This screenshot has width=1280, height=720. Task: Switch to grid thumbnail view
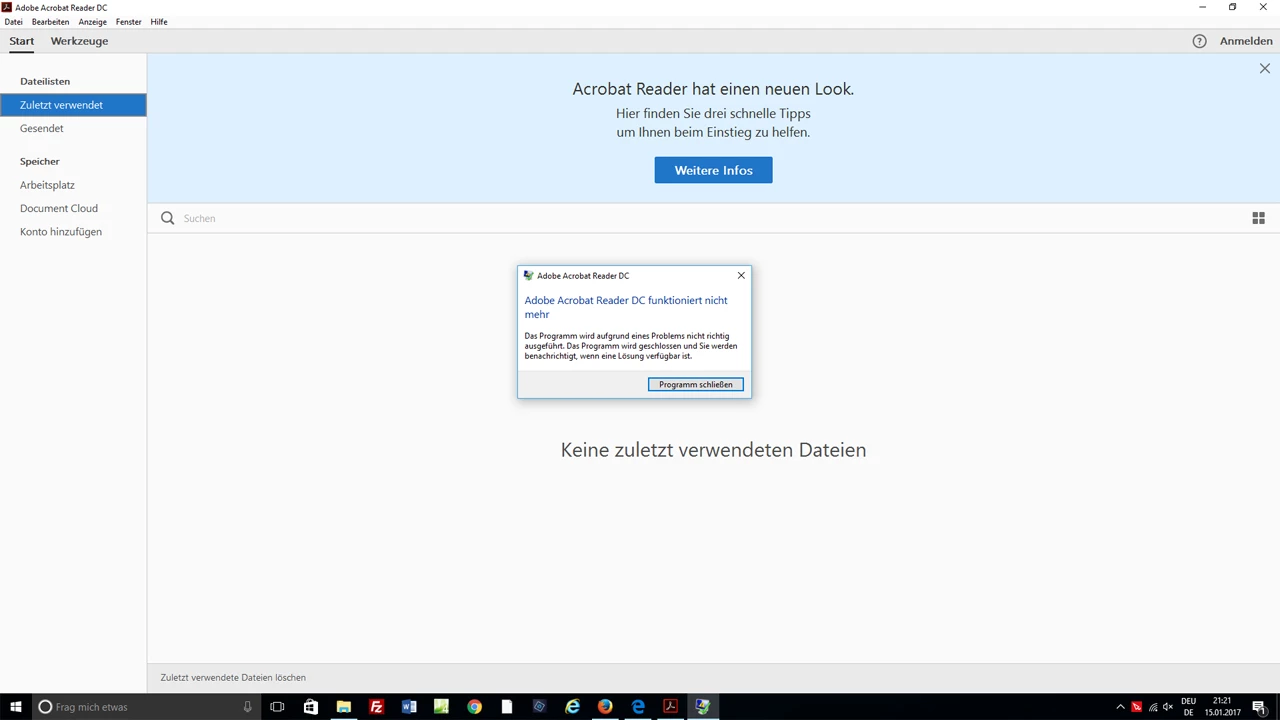tap(1258, 218)
